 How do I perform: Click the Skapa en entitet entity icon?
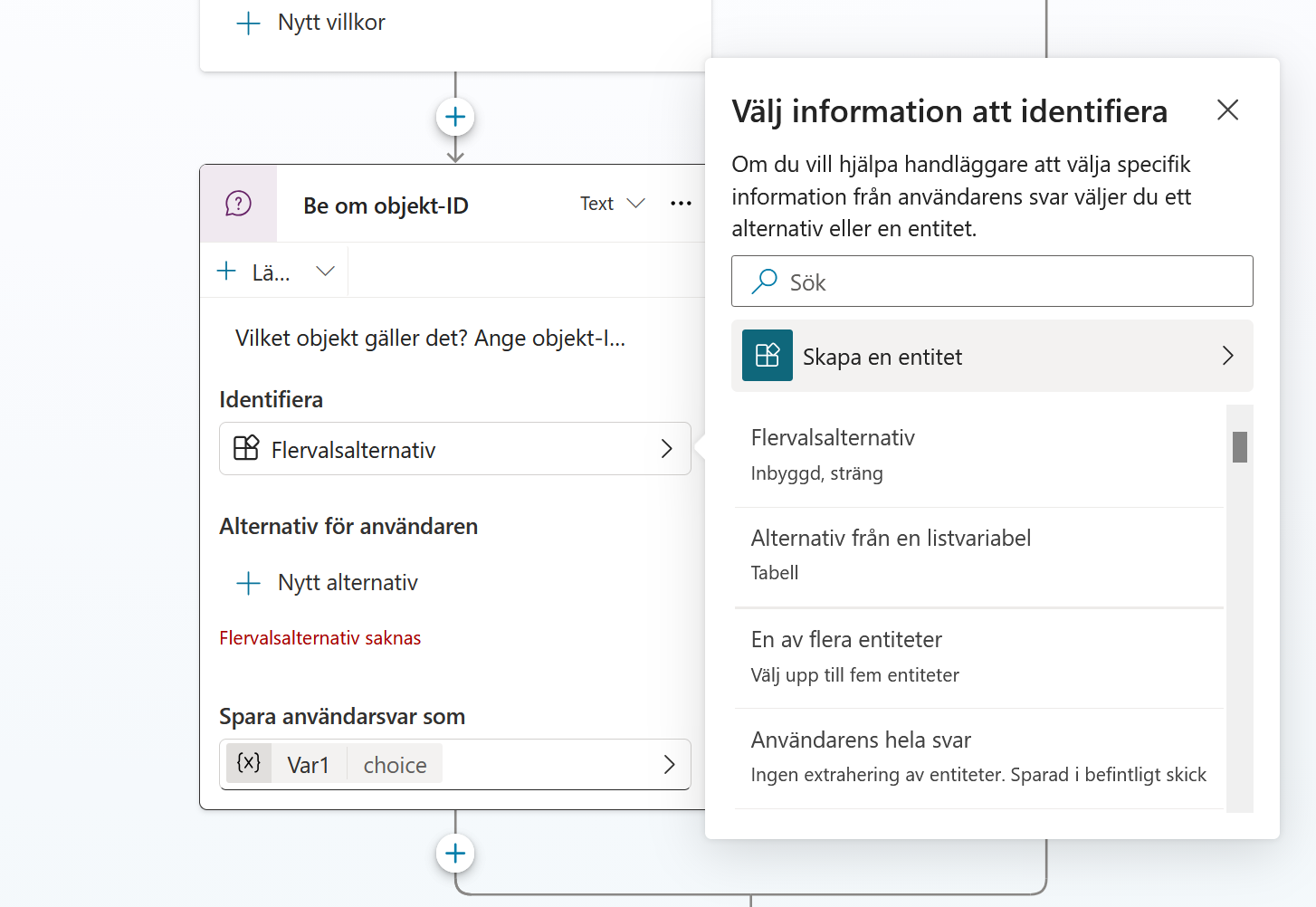(x=768, y=356)
